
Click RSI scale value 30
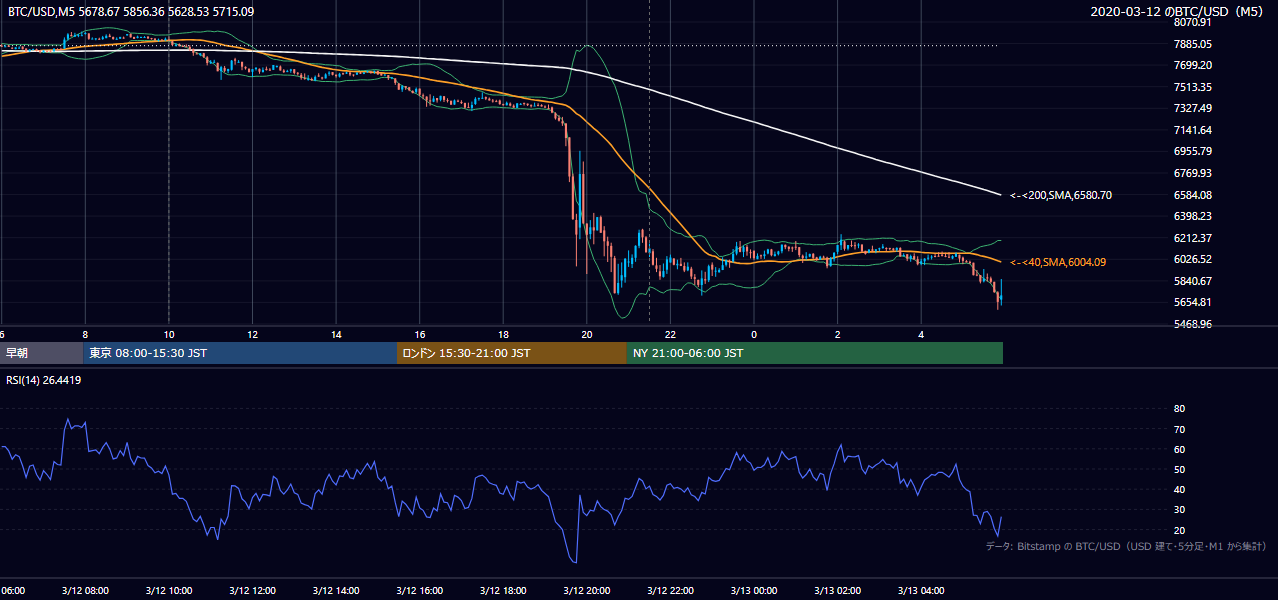pyautogui.click(x=1179, y=510)
